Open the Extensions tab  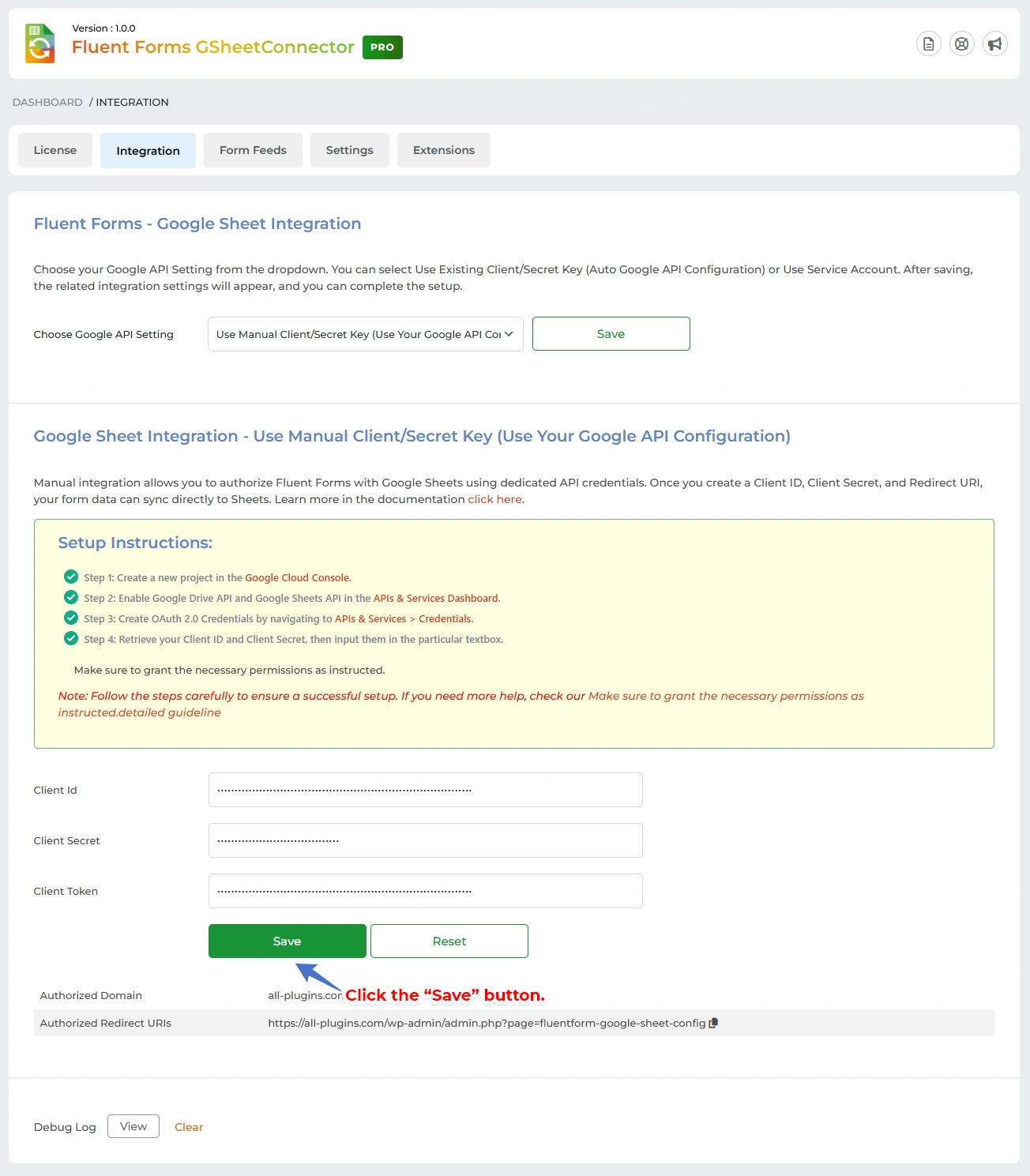pyautogui.click(x=444, y=150)
